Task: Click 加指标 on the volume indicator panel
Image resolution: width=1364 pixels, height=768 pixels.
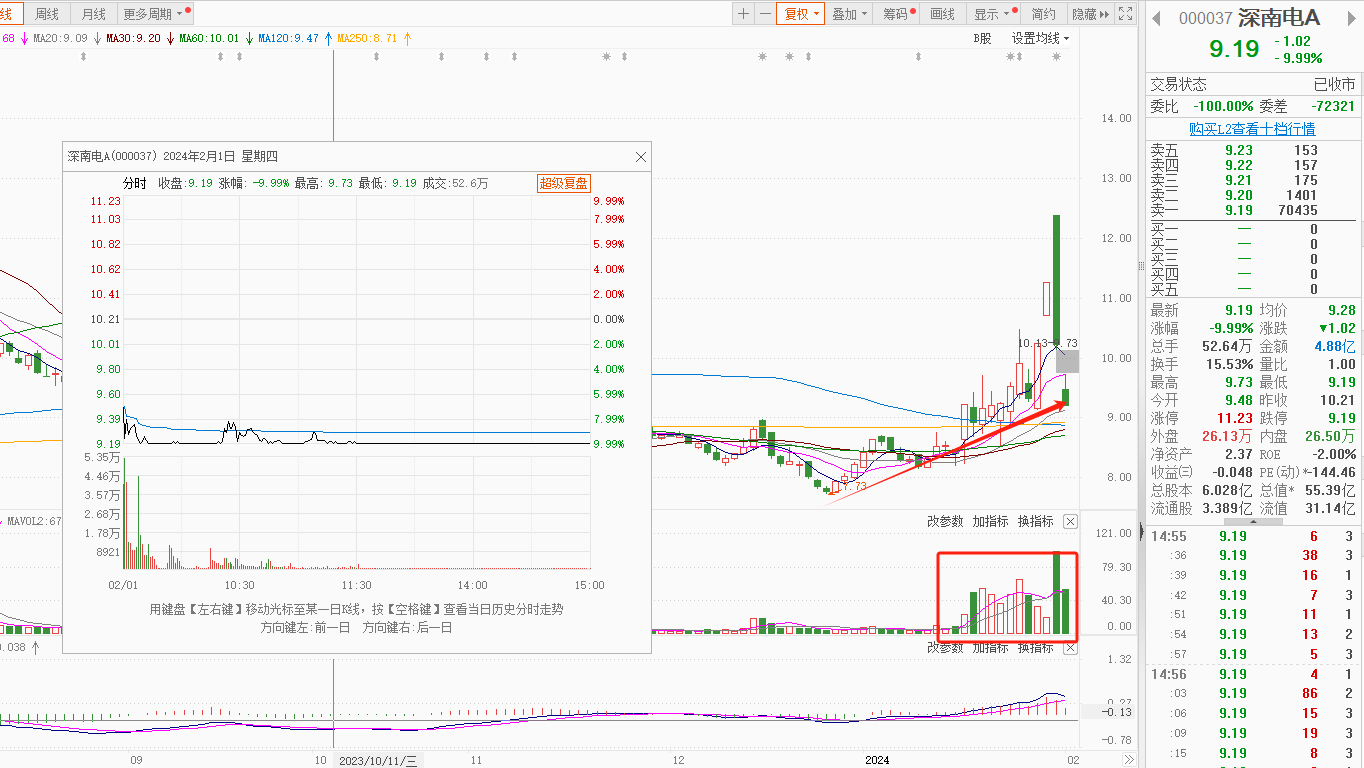Action: click(990, 521)
